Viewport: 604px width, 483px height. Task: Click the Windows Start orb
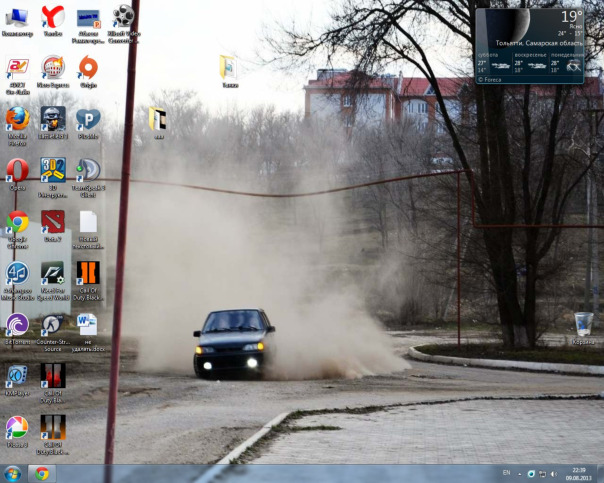(12, 473)
